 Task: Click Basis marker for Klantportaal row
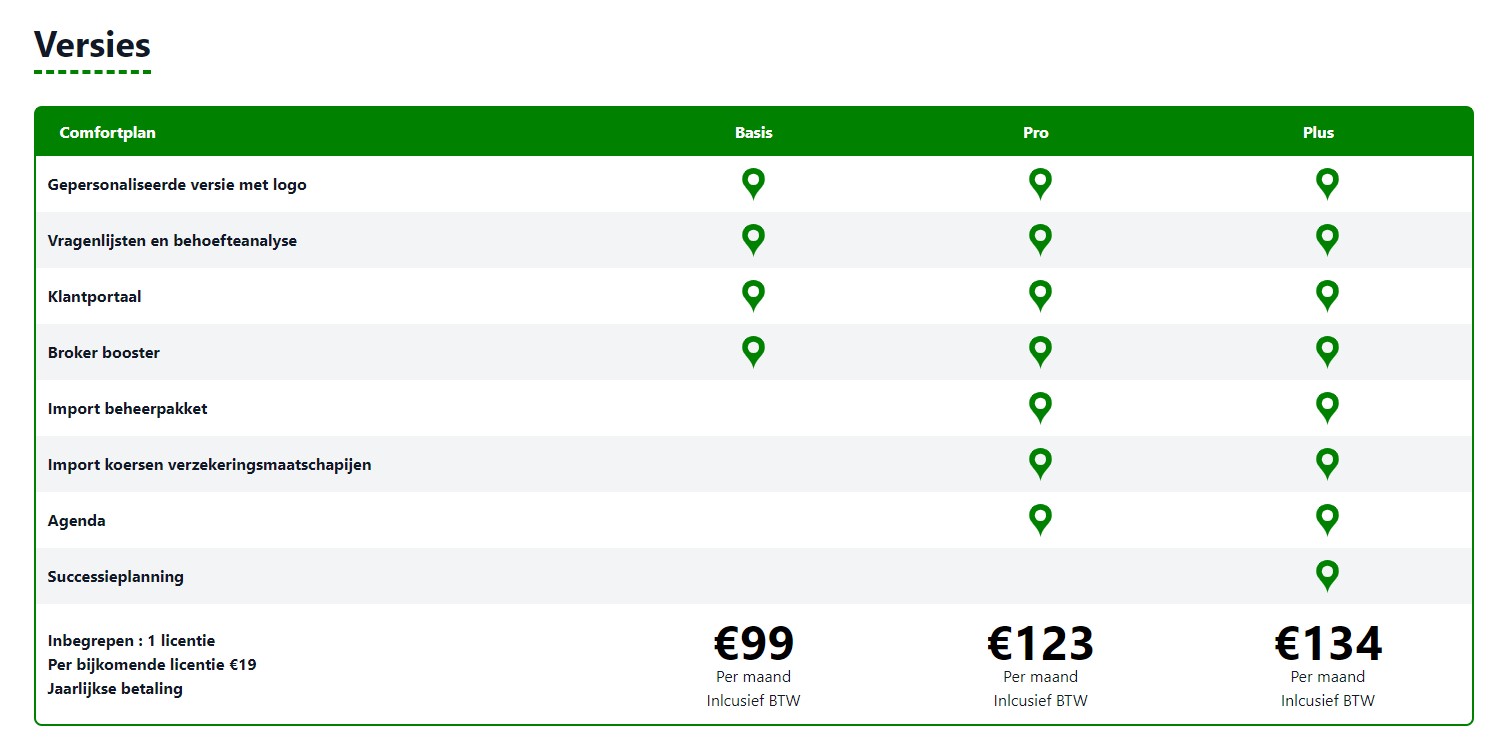[754, 296]
